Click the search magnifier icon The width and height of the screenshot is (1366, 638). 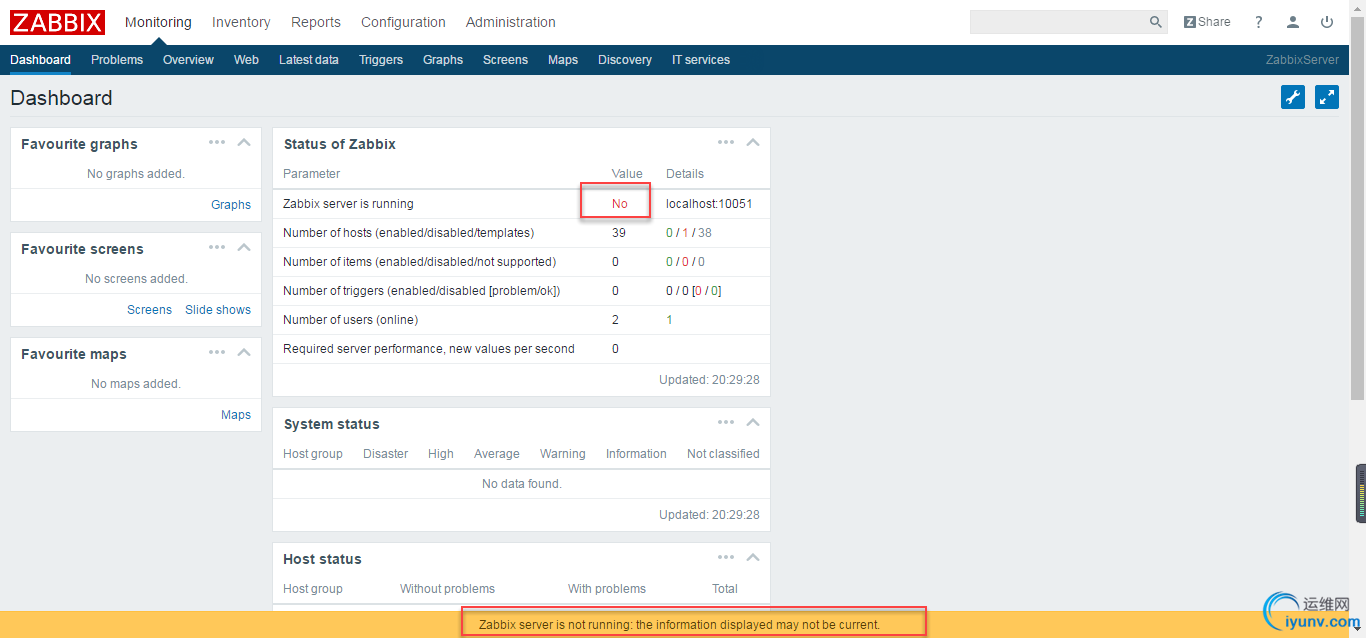1156,22
